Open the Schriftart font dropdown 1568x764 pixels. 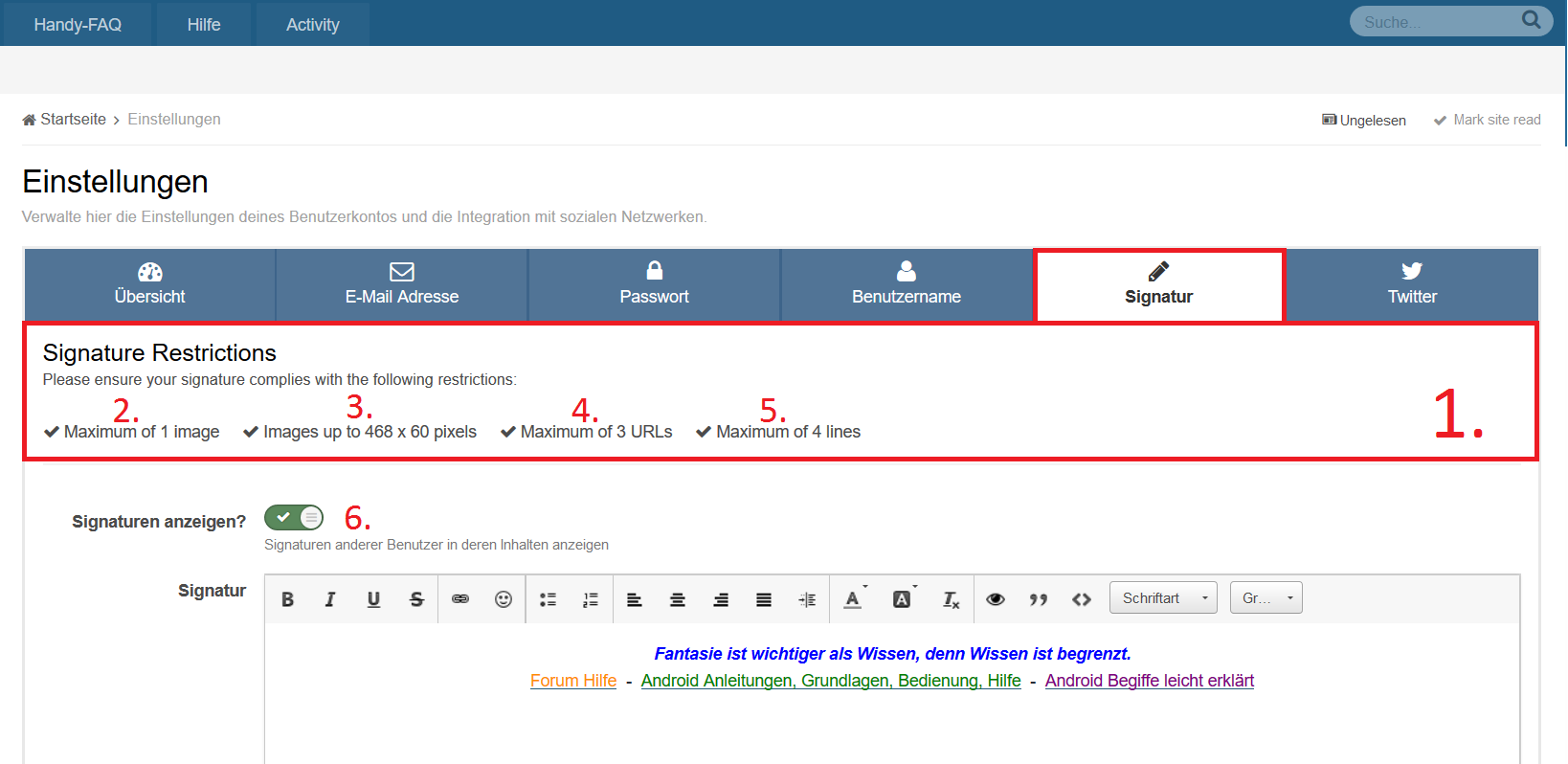pyautogui.click(x=1163, y=598)
